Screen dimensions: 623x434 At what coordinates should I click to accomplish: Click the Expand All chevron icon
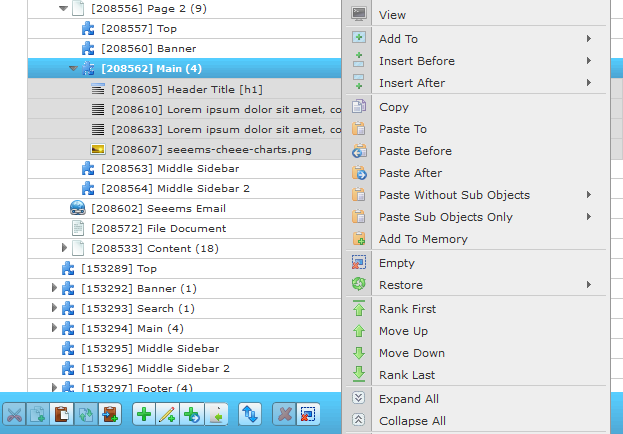(x=359, y=398)
